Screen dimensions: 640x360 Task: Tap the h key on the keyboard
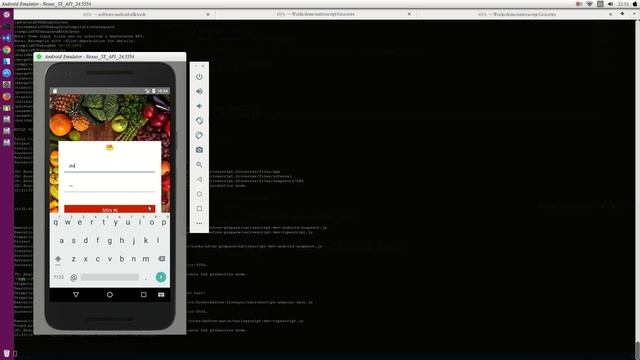point(122,240)
